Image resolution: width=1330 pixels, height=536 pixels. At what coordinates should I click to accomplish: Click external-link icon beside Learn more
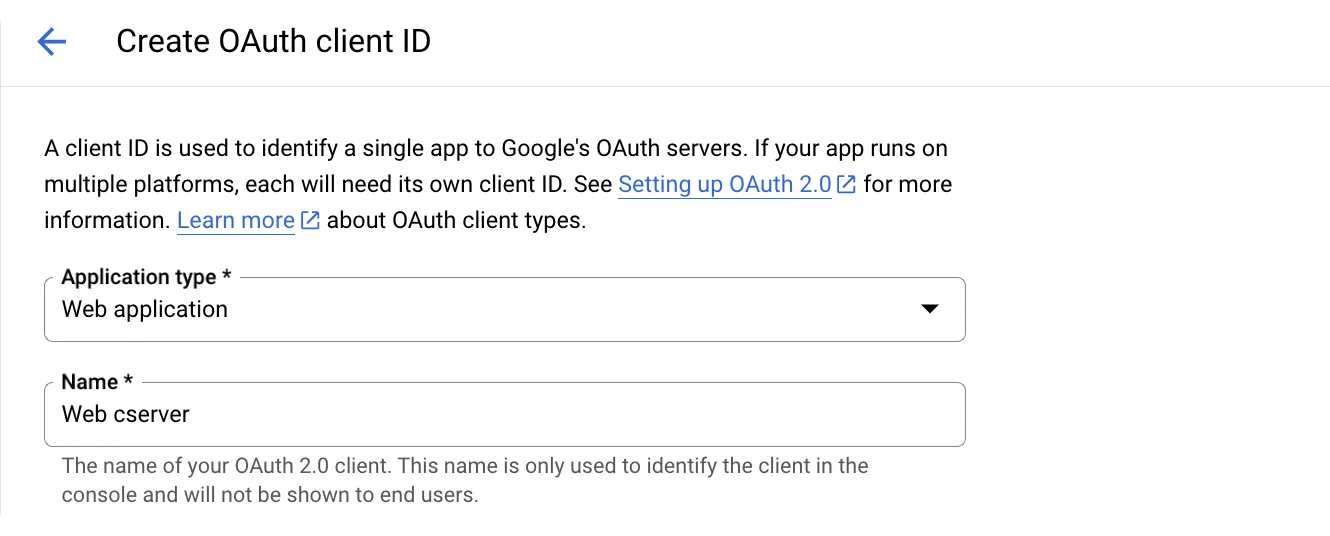(x=310, y=221)
